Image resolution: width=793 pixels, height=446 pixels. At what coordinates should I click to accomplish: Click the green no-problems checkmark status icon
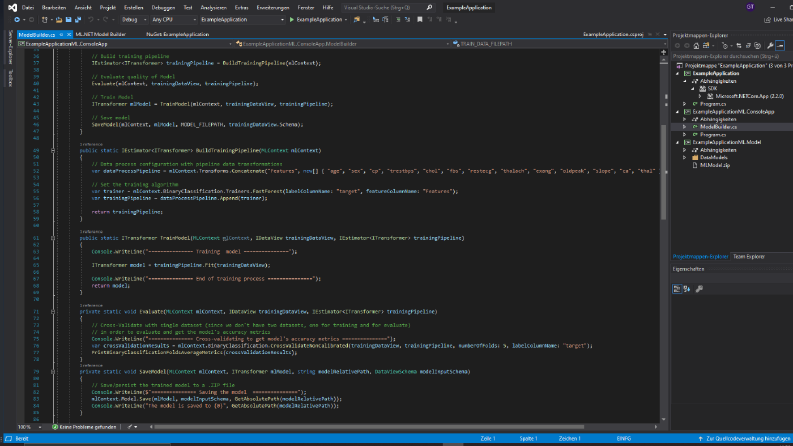(55, 427)
